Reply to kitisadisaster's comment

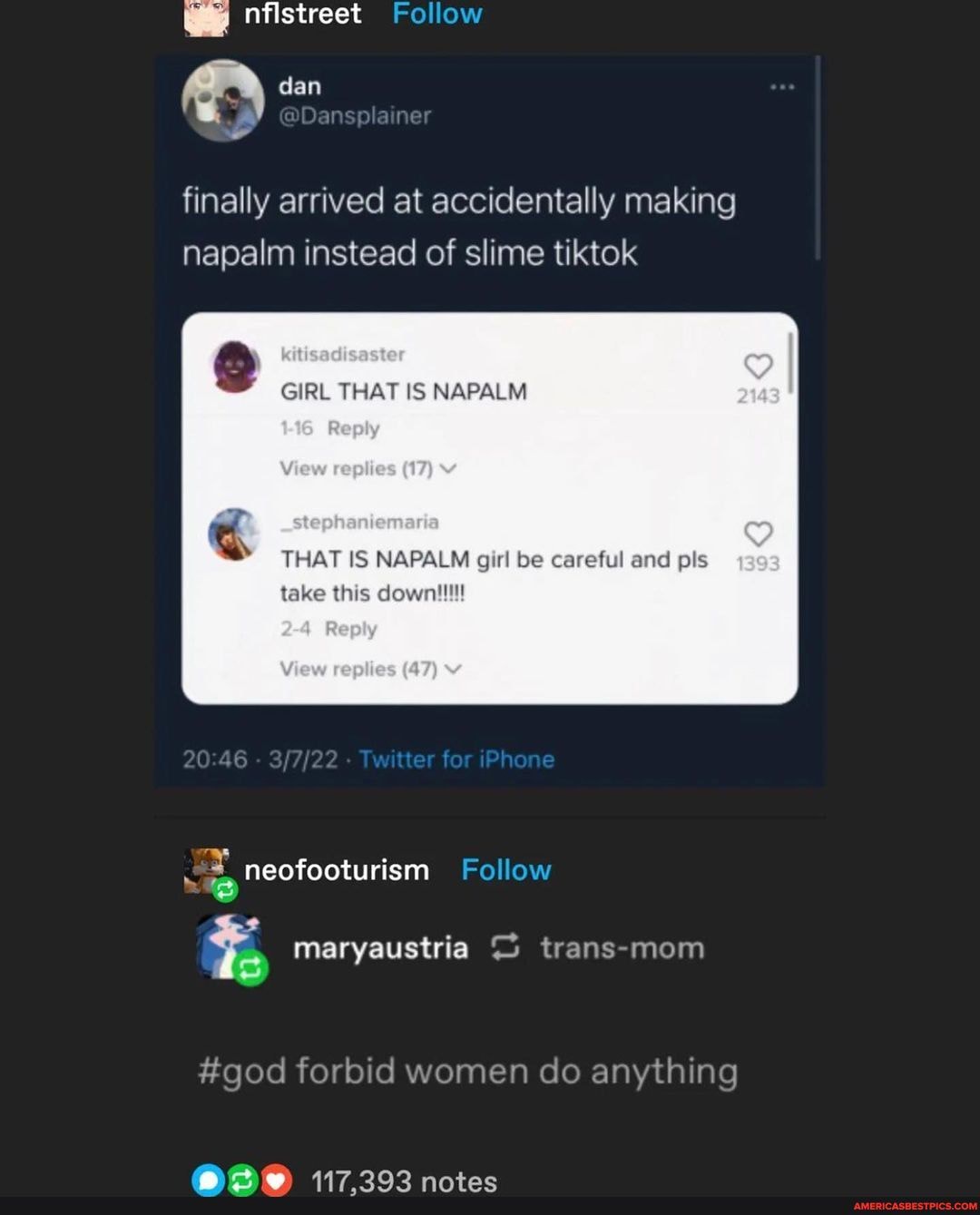(x=353, y=428)
